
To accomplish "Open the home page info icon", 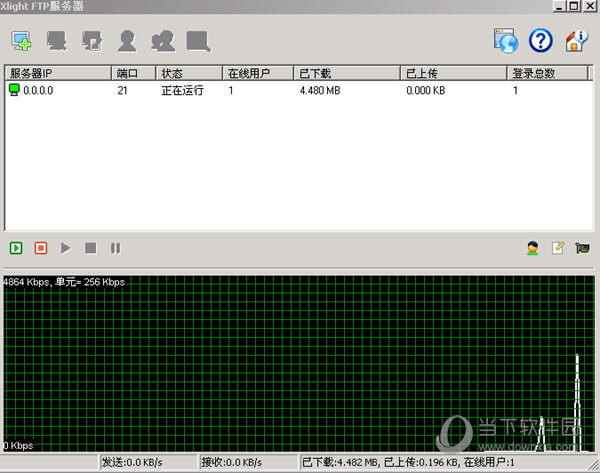I will pos(576,41).
